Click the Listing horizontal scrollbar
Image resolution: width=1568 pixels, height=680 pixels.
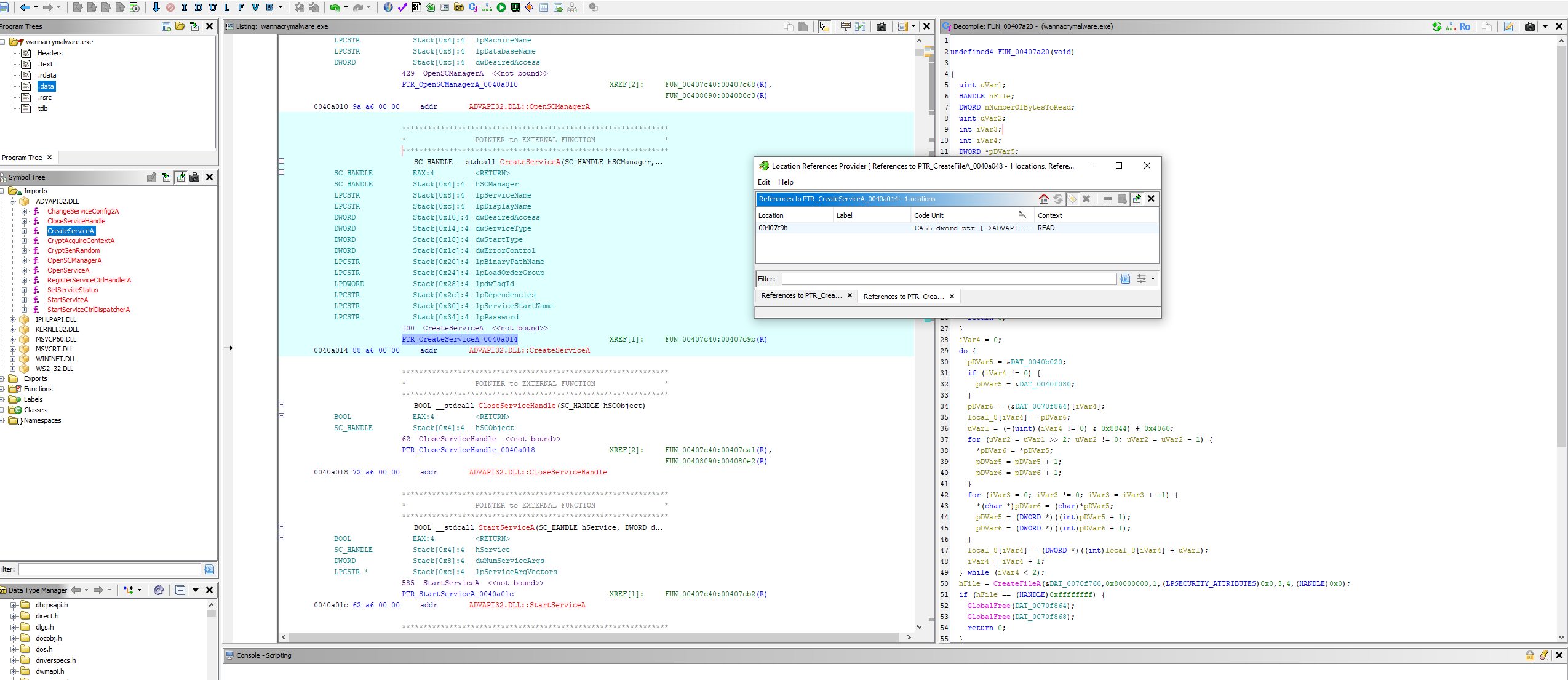(x=595, y=637)
